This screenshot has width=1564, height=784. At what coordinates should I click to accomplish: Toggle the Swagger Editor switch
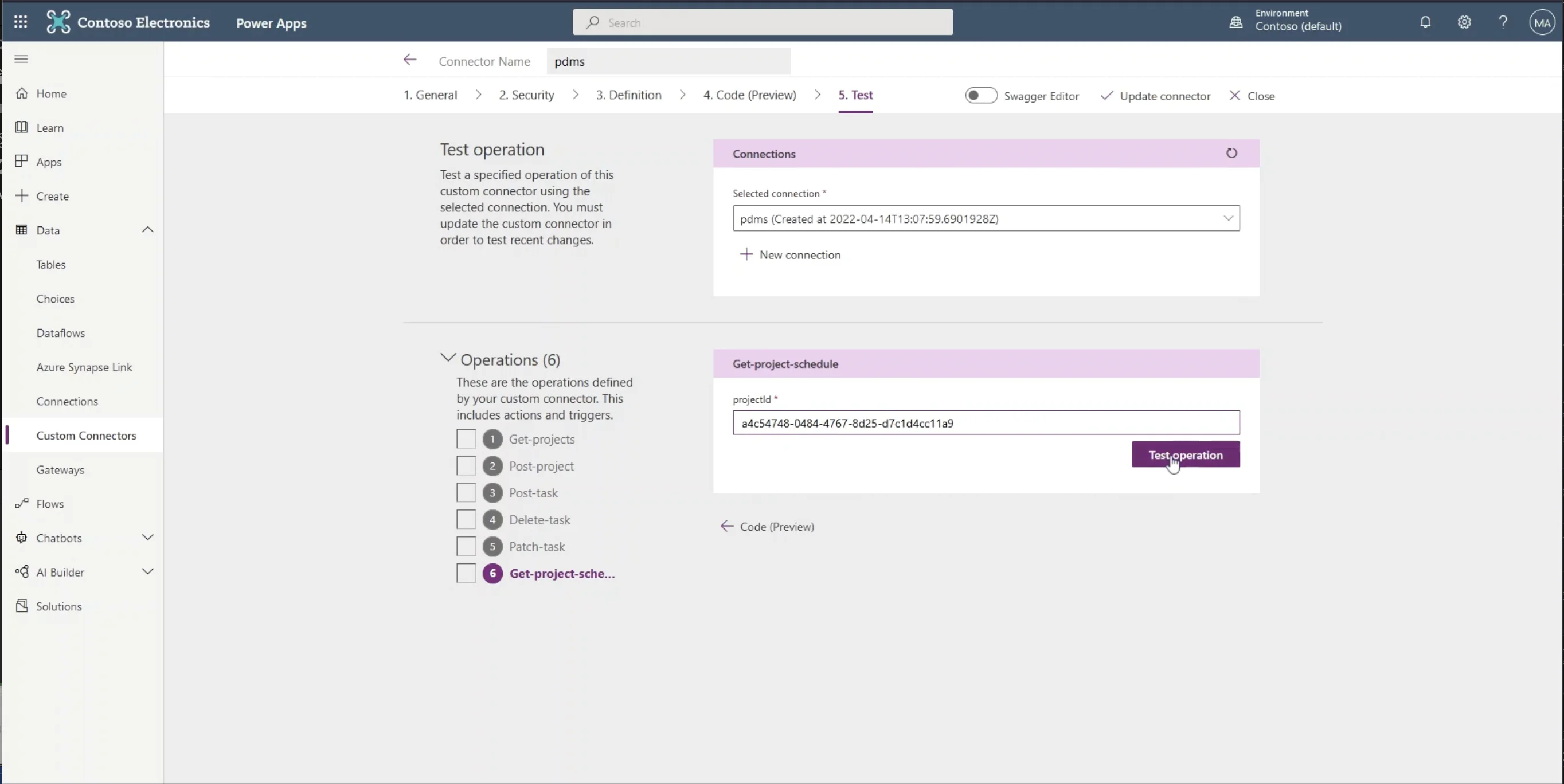[980, 96]
